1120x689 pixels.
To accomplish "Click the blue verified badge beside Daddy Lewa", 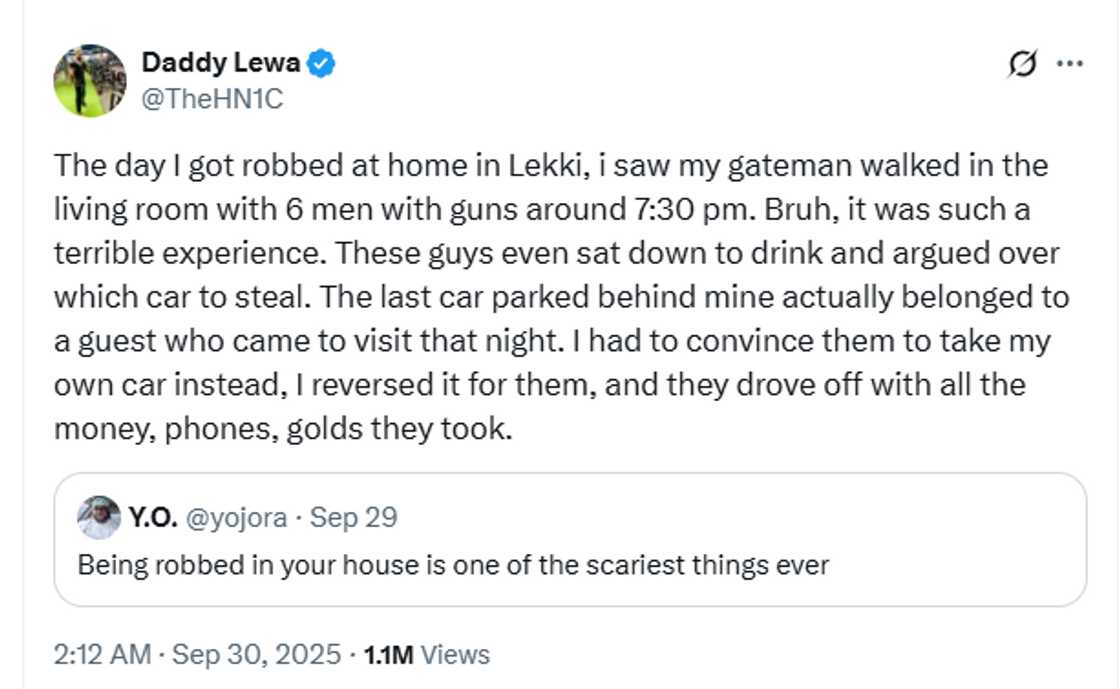I will click(x=319, y=61).
